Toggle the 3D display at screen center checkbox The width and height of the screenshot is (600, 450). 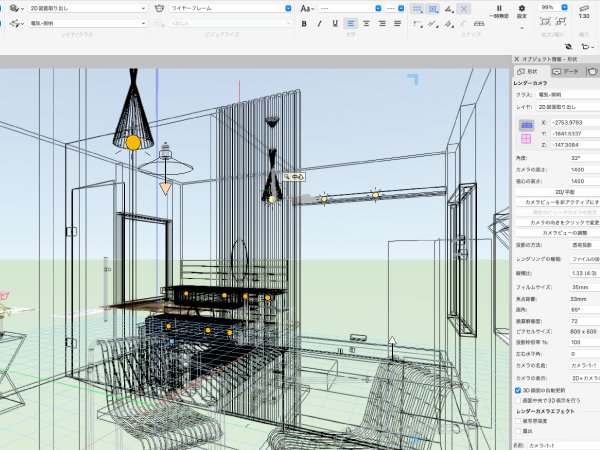point(518,401)
